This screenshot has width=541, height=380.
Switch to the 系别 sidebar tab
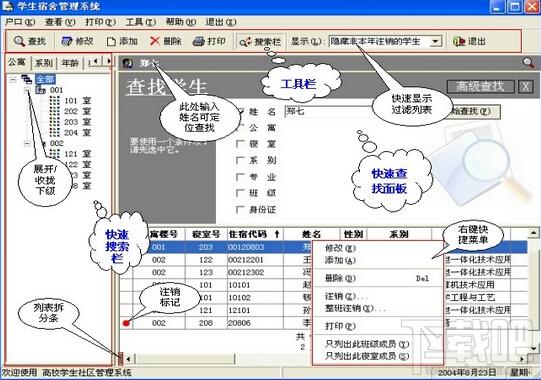(43, 63)
